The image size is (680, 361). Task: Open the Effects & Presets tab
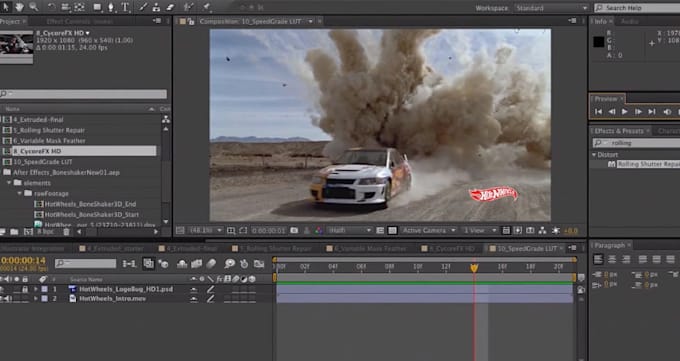[618, 131]
